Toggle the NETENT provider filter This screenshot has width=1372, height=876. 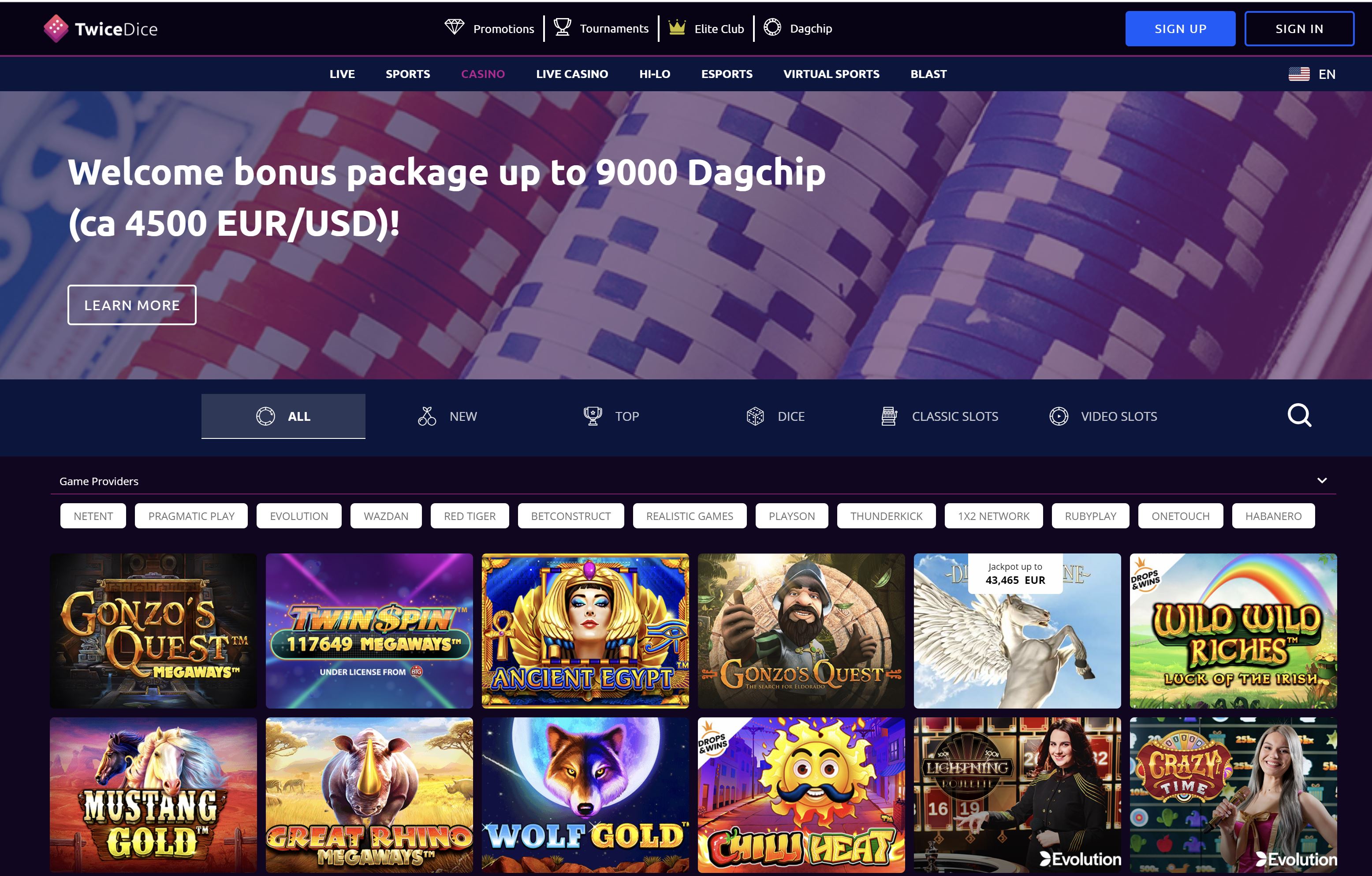coord(93,516)
